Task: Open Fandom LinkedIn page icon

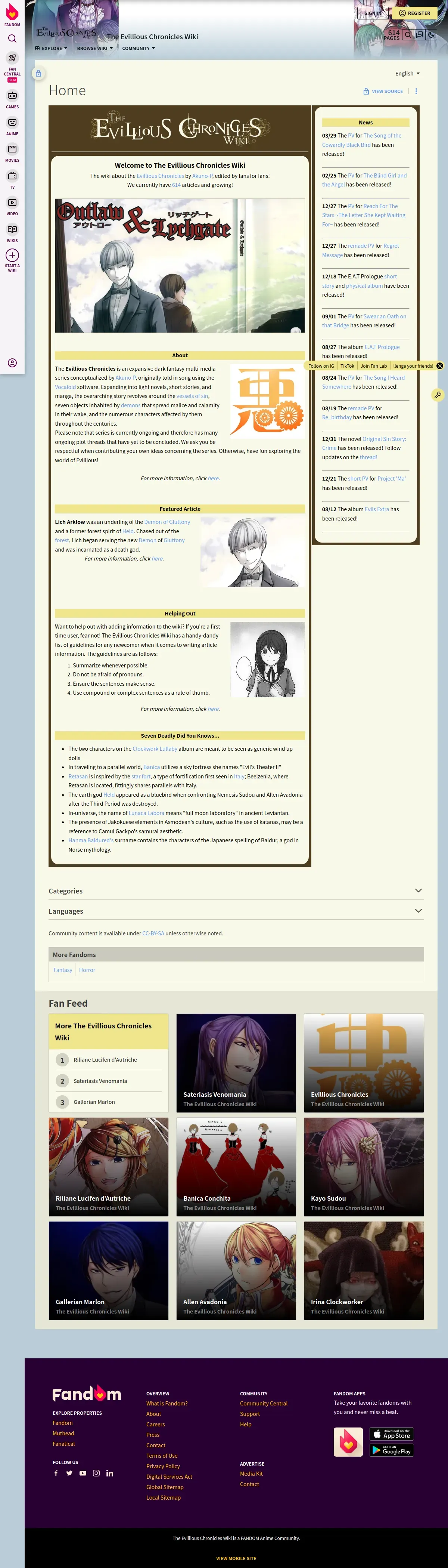Action: point(109,1473)
